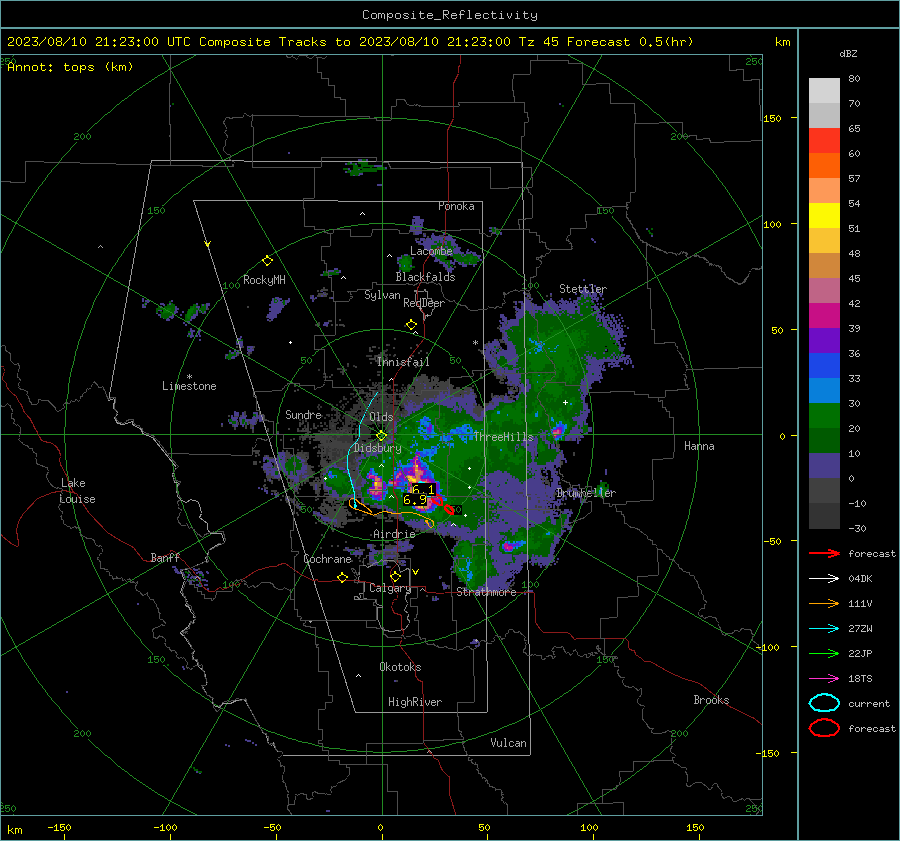This screenshot has width=900, height=841.
Task: Click the Drumheller town label
Action: [586, 493]
